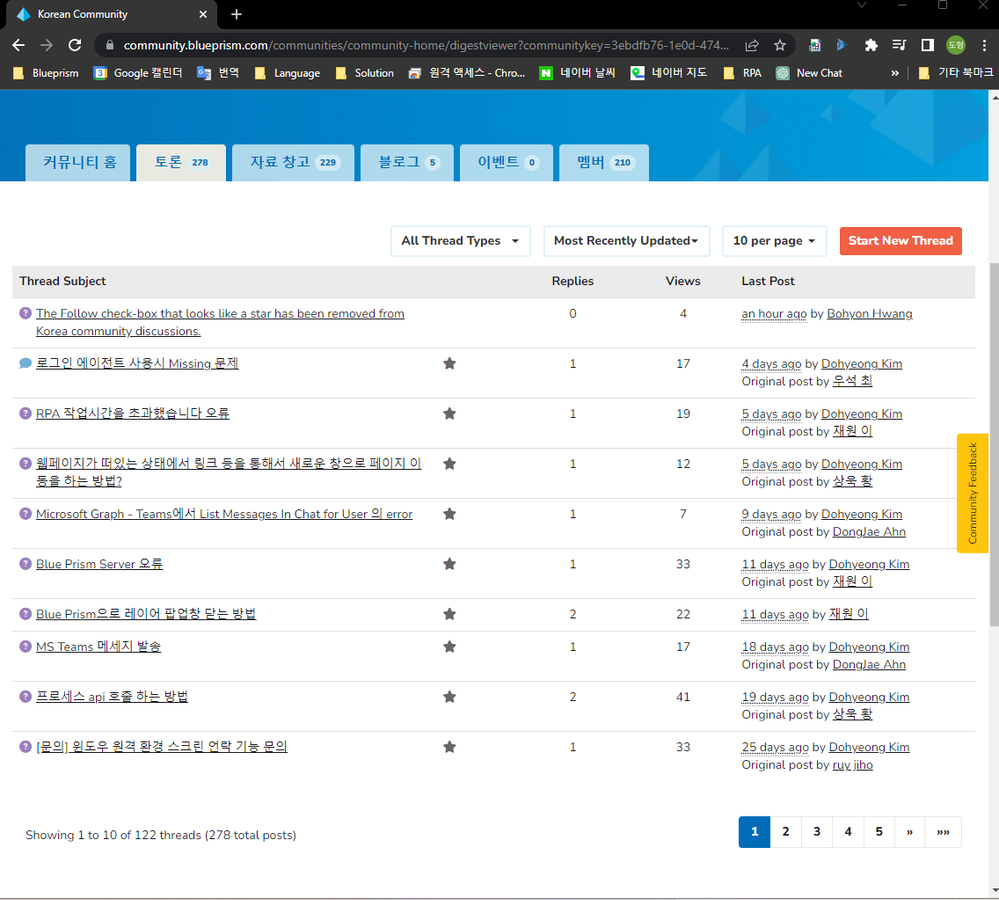Go to page 3 of threads
The image size is (999, 900).
(817, 832)
